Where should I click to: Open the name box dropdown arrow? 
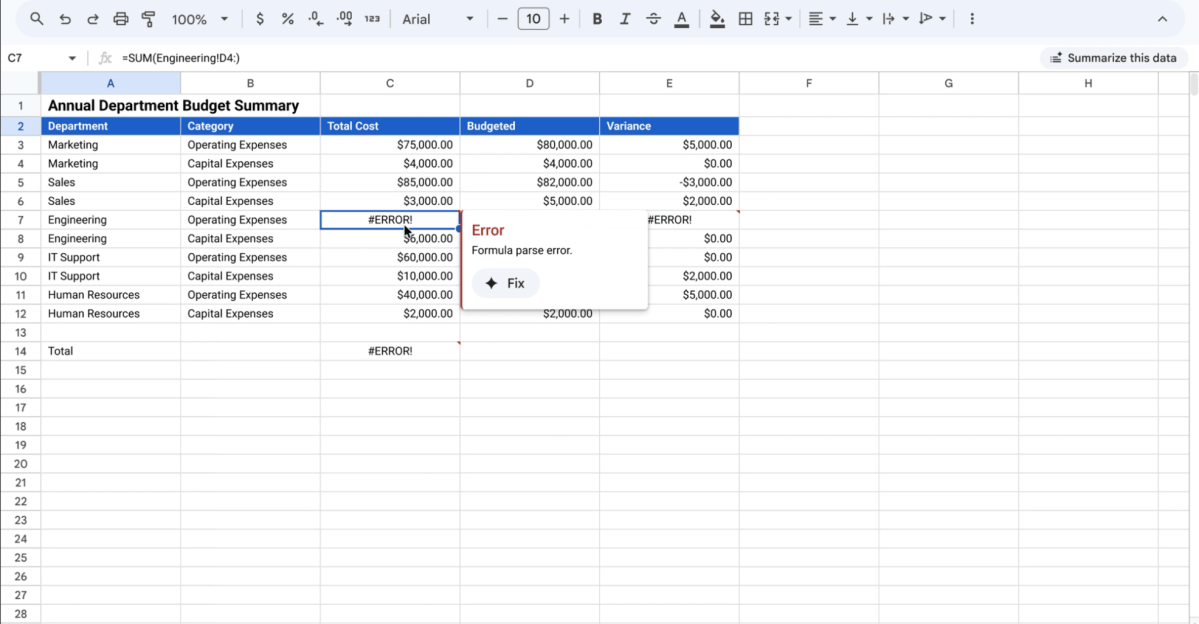pyautogui.click(x=72, y=58)
